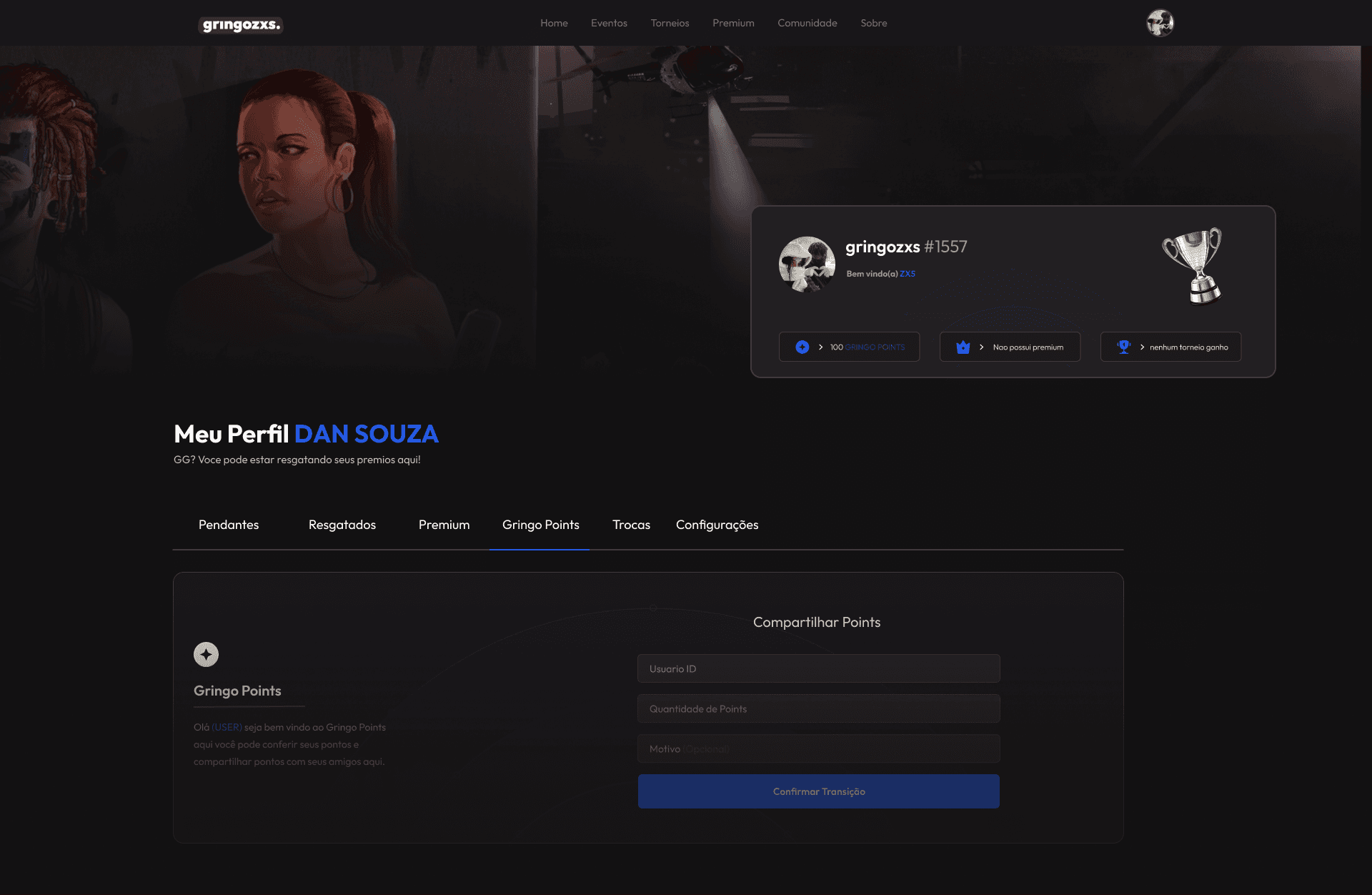The height and width of the screenshot is (895, 1372).
Task: Go to Configurações tab
Action: (717, 525)
